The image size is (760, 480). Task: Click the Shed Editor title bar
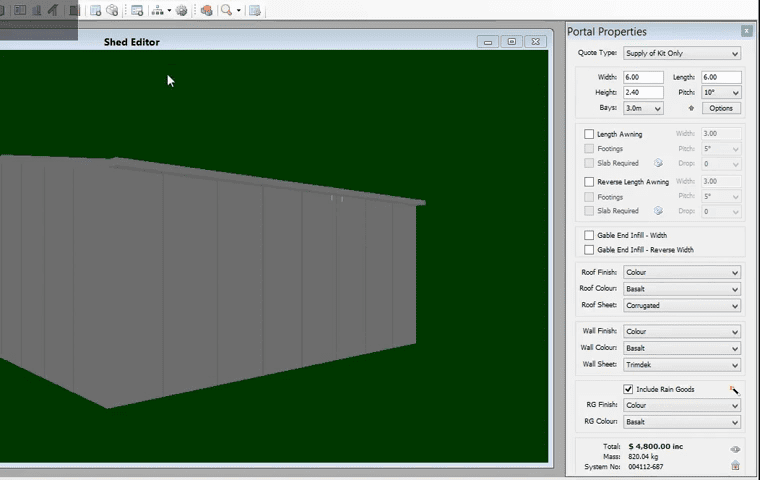(x=276, y=42)
